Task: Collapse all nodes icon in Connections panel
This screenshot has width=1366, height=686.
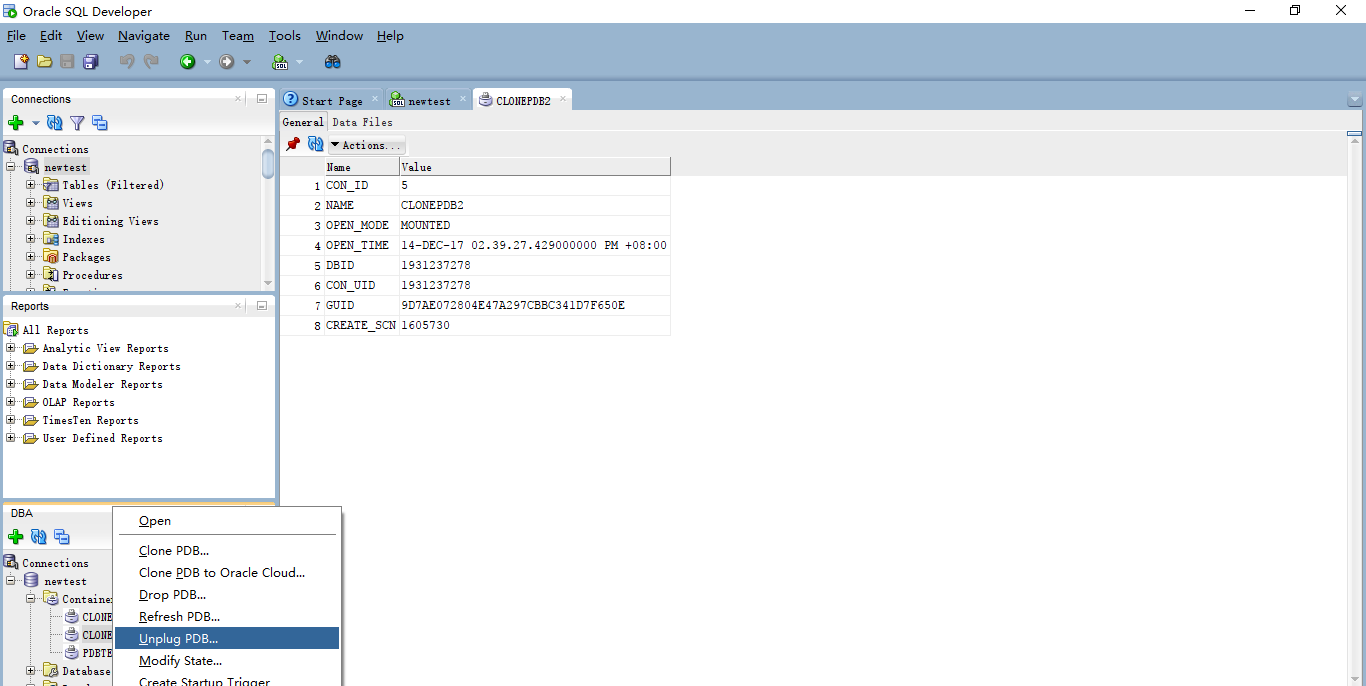Action: pos(100,123)
